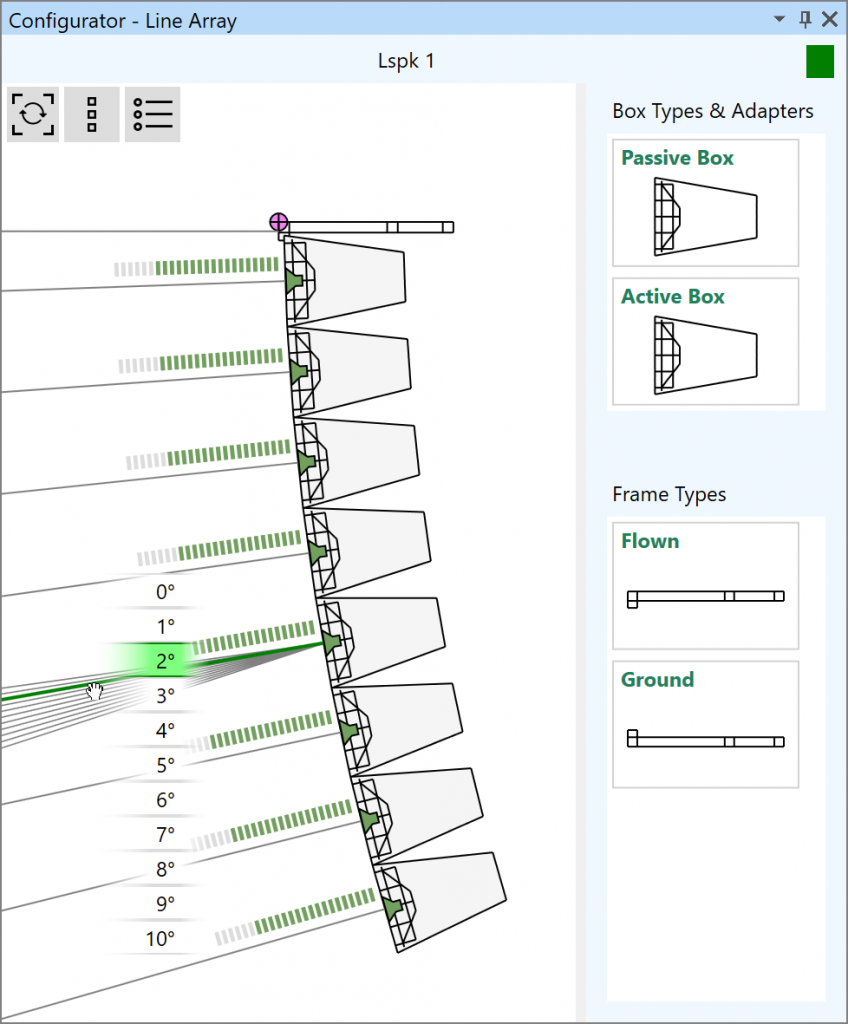Select the 7° angle option

click(165, 834)
